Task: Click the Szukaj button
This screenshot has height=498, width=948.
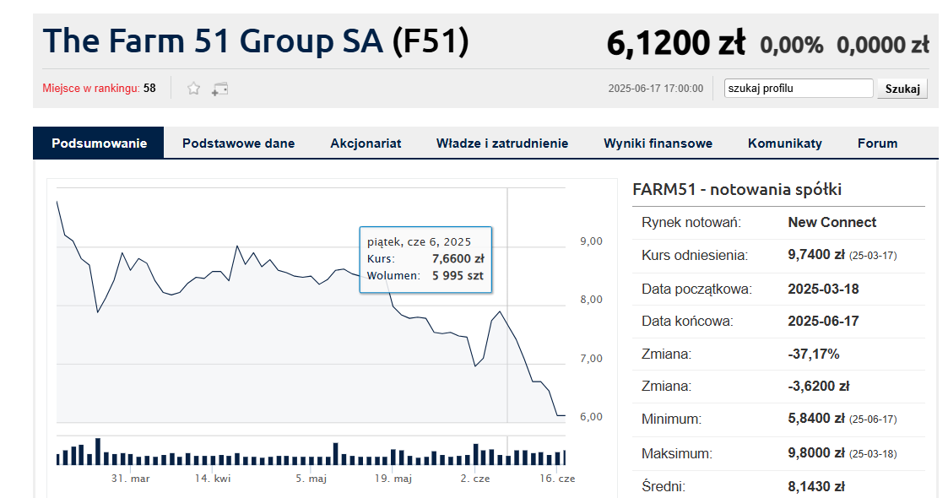Action: click(903, 89)
